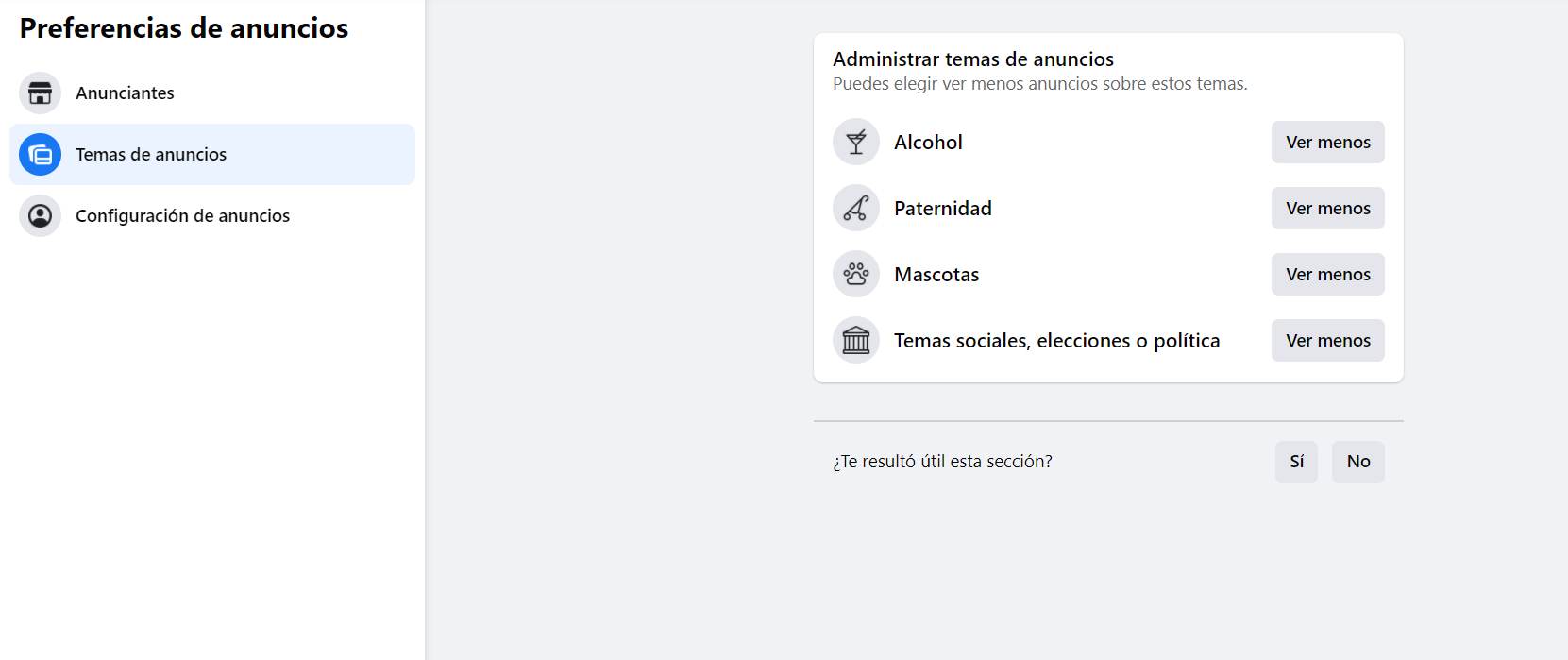The height and width of the screenshot is (660, 1568).
Task: Click the storefront icon beside Anunciantes
Action: tap(40, 93)
